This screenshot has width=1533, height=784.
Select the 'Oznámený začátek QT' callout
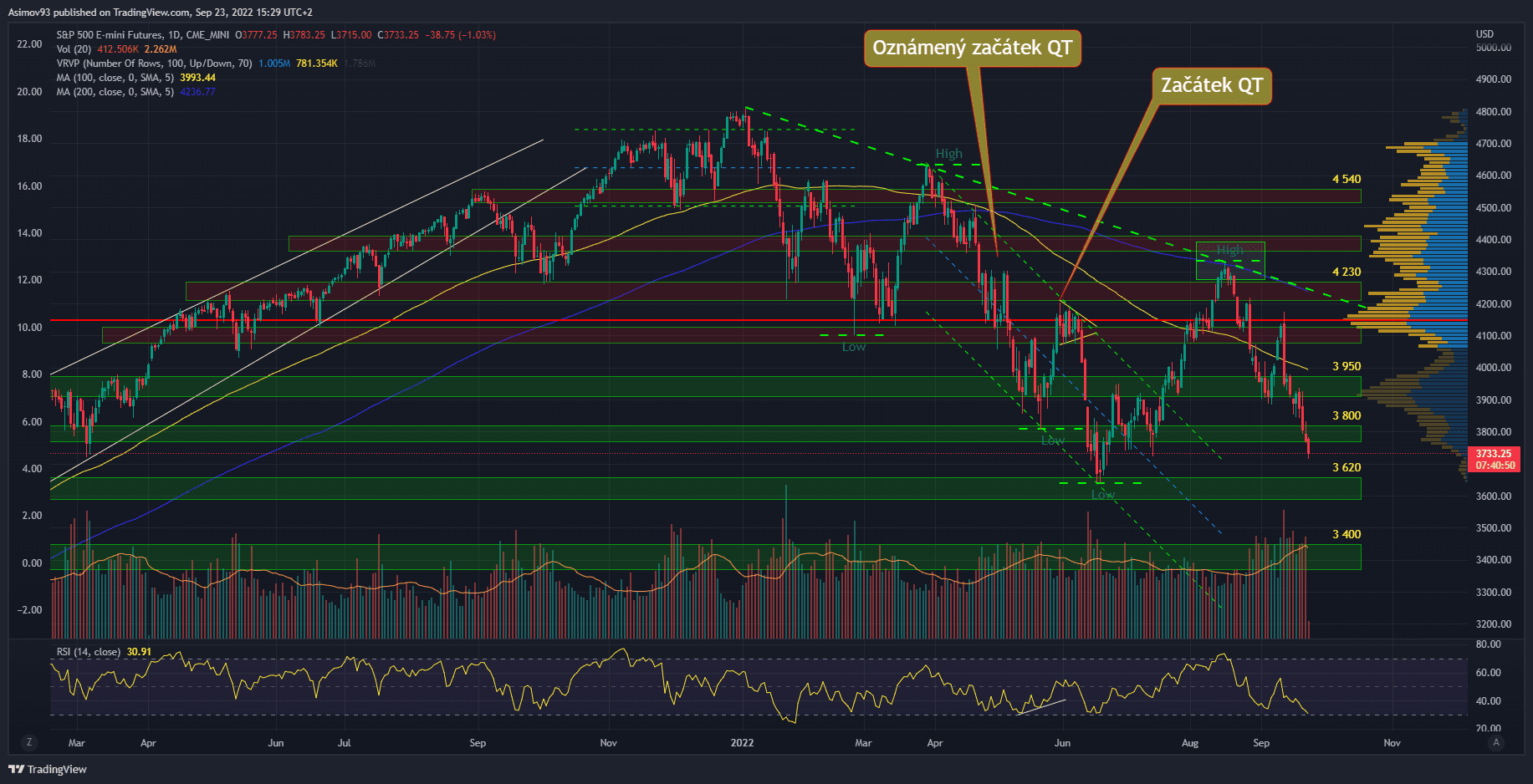(x=972, y=48)
